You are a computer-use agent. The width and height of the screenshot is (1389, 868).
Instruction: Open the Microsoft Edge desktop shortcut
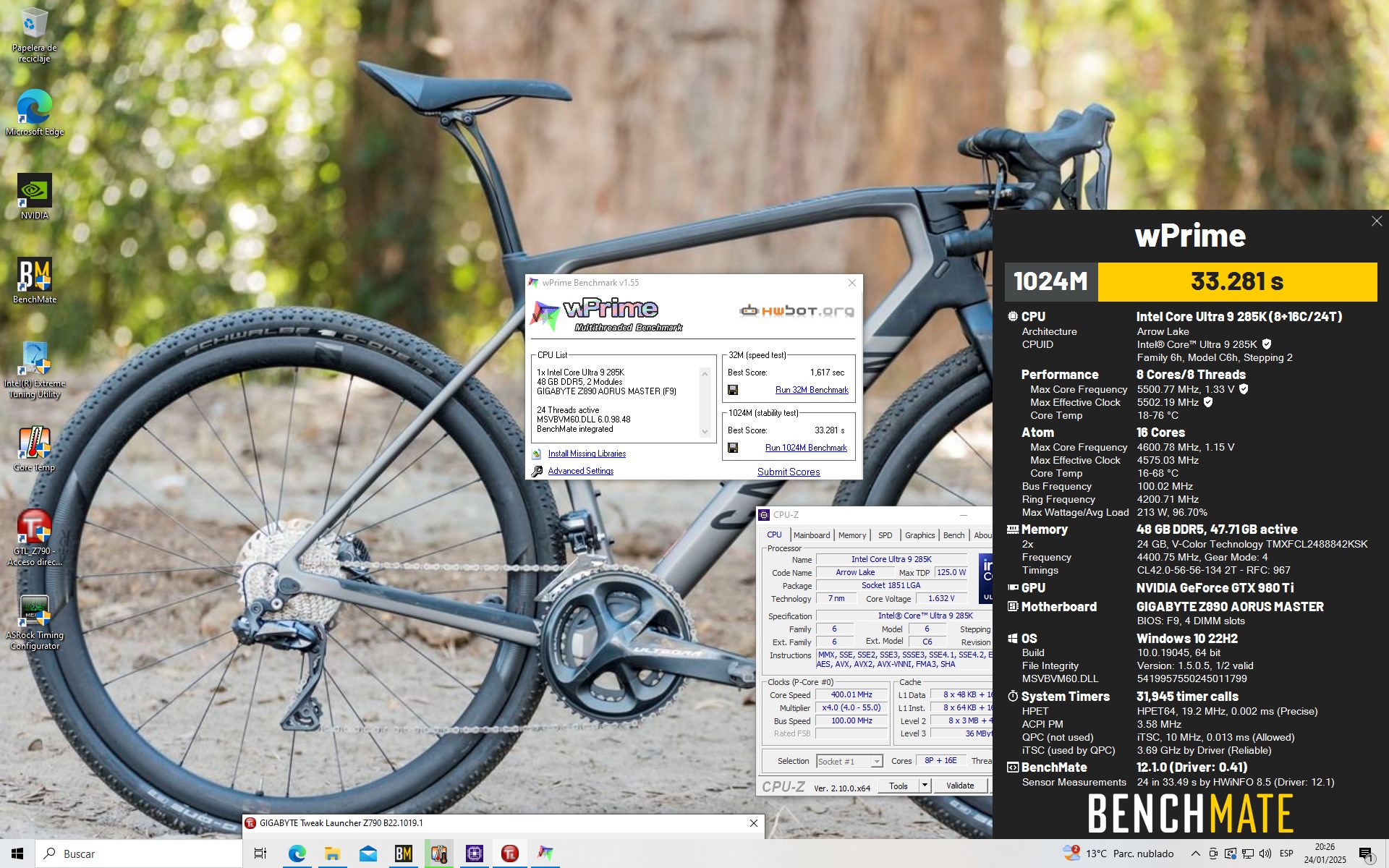[x=34, y=113]
